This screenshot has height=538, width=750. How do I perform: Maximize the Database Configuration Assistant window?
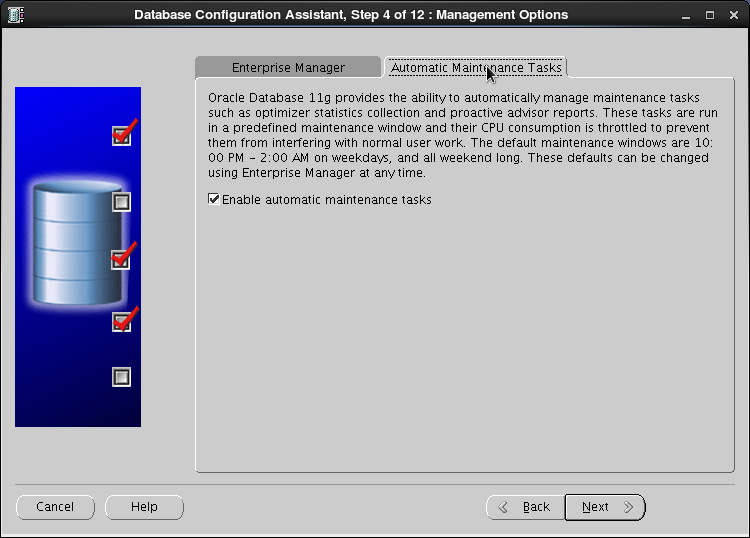click(x=710, y=15)
